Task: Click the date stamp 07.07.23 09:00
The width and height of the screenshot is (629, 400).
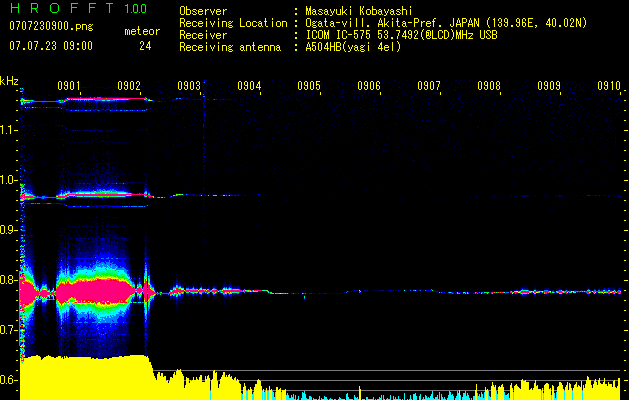Action: [x=51, y=46]
